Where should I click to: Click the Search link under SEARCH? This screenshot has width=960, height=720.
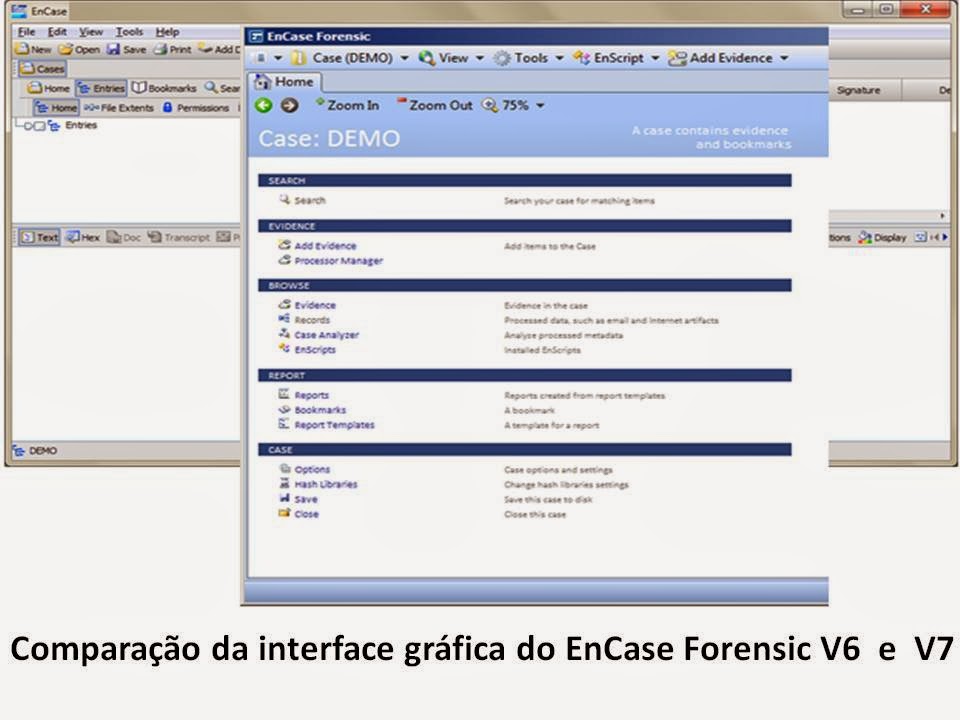310,200
